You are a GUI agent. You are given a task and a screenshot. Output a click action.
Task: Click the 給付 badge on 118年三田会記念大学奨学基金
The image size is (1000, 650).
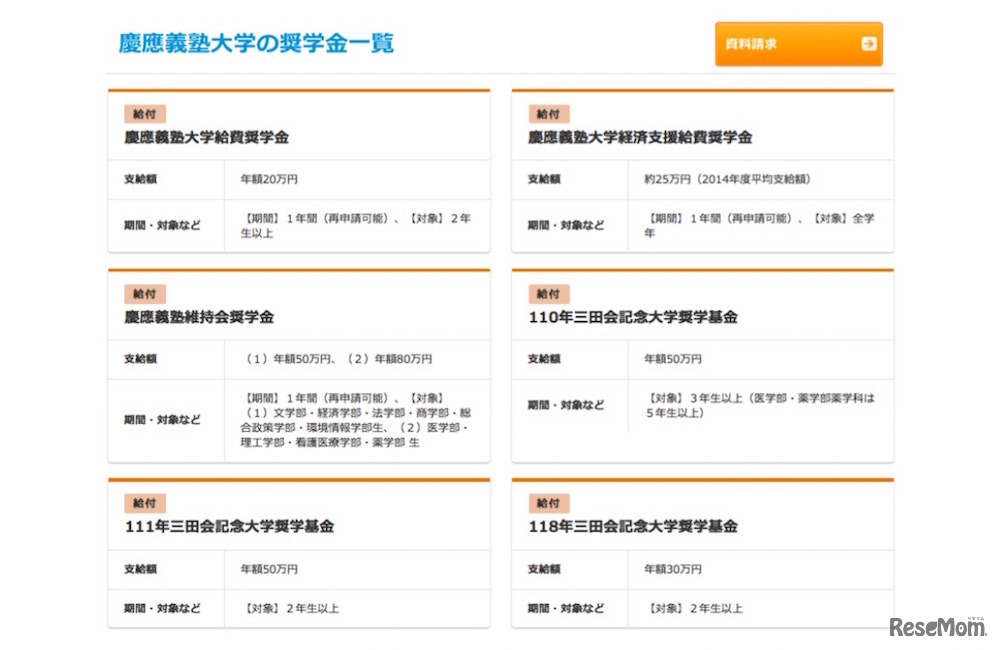[x=548, y=503]
